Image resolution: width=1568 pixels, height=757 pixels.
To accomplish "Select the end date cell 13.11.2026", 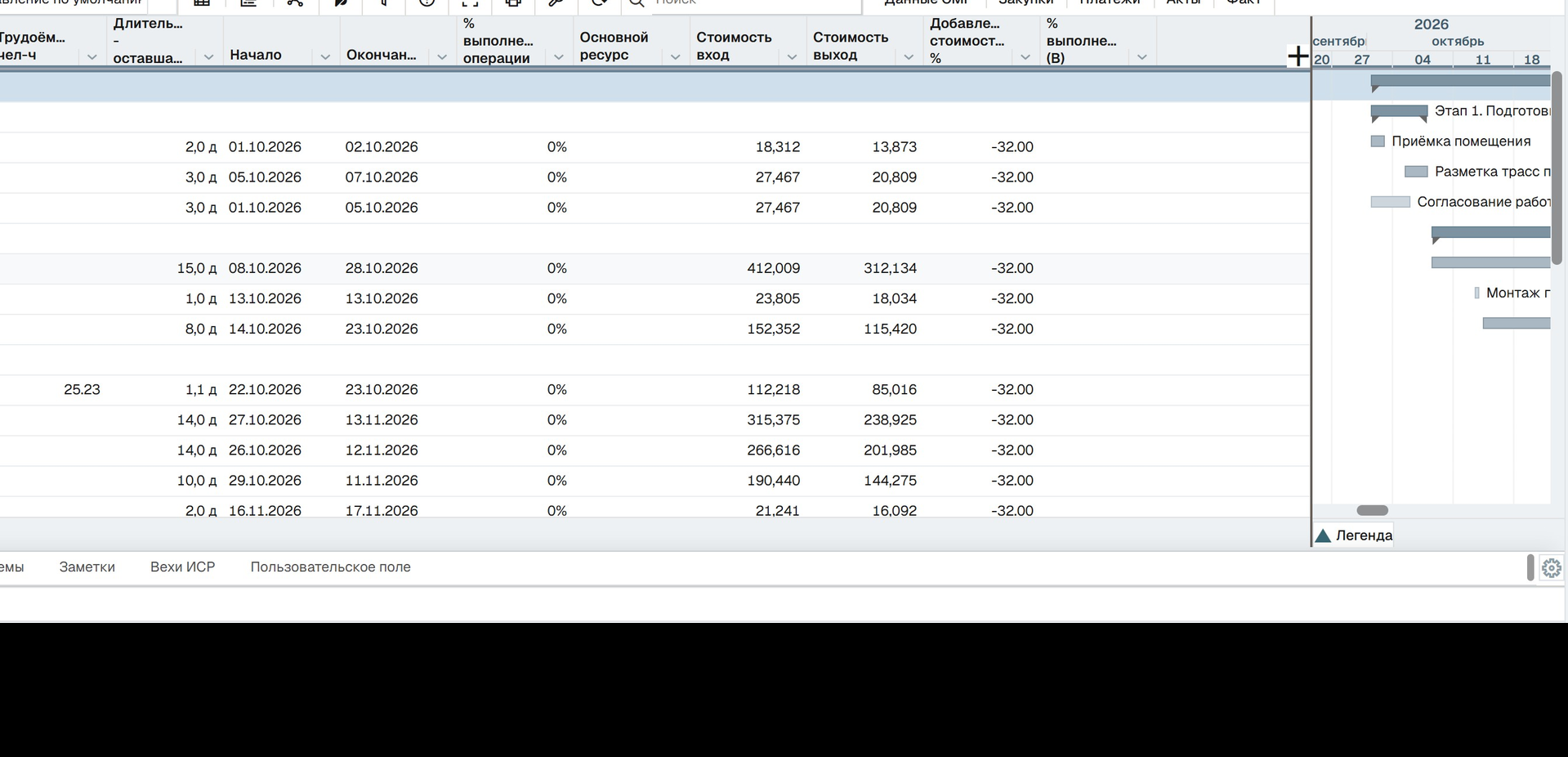I will [x=382, y=420].
